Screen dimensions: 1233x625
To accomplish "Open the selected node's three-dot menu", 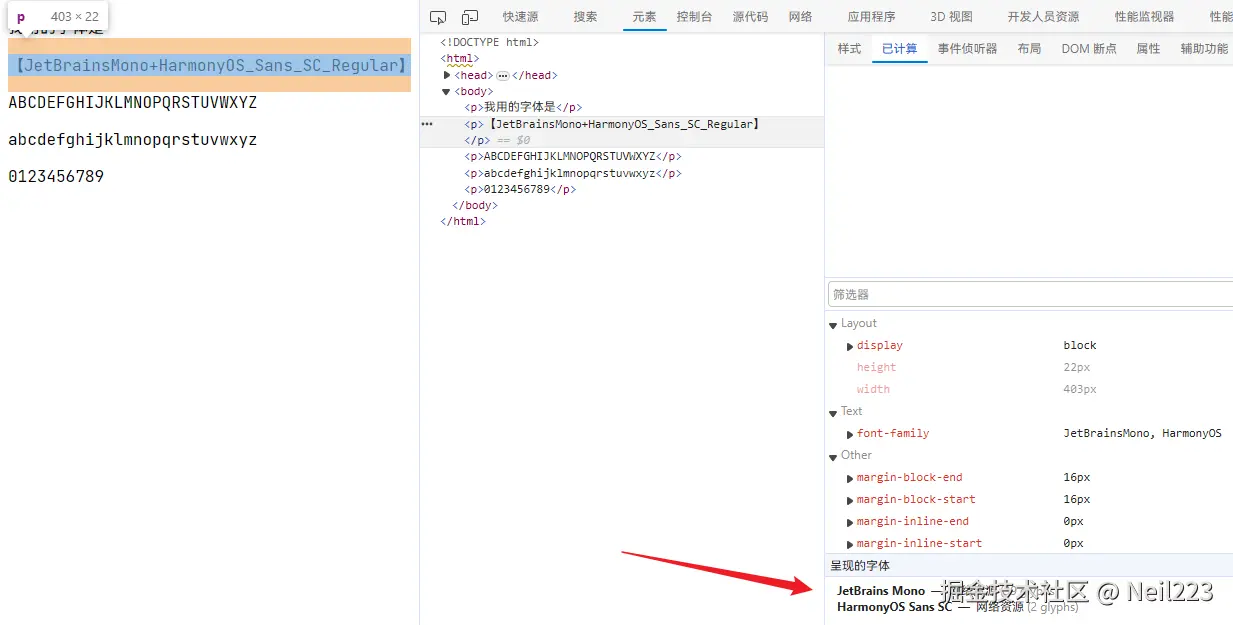I will pyautogui.click(x=427, y=124).
